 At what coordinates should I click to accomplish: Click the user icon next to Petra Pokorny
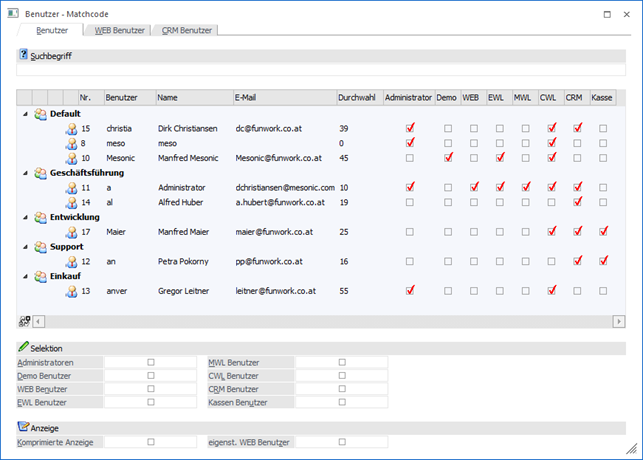pyautogui.click(x=71, y=261)
